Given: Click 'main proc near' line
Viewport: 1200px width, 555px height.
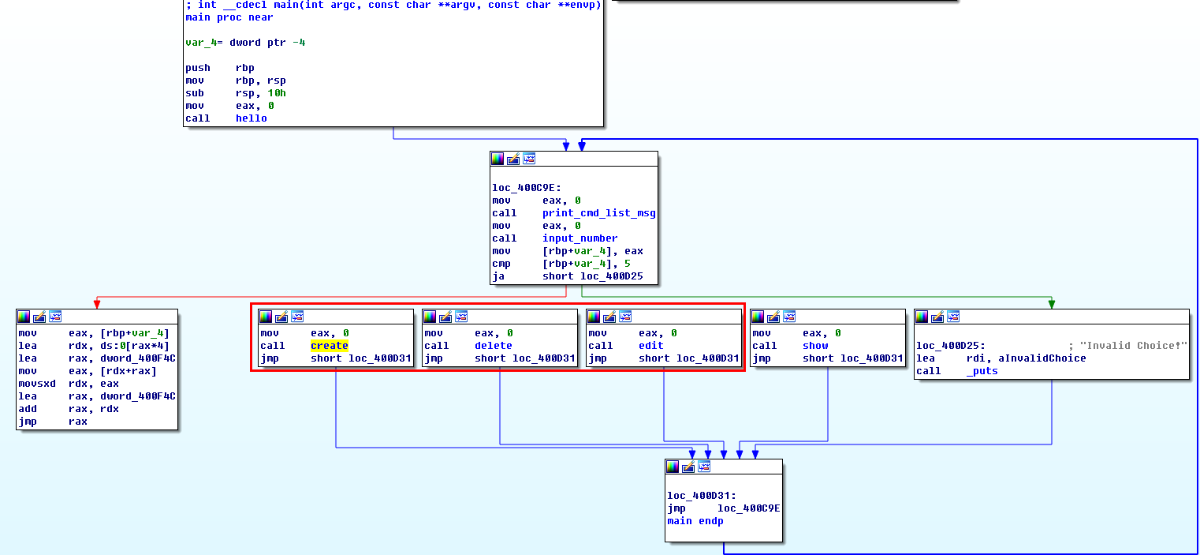Looking at the screenshot, I should pos(229,17).
